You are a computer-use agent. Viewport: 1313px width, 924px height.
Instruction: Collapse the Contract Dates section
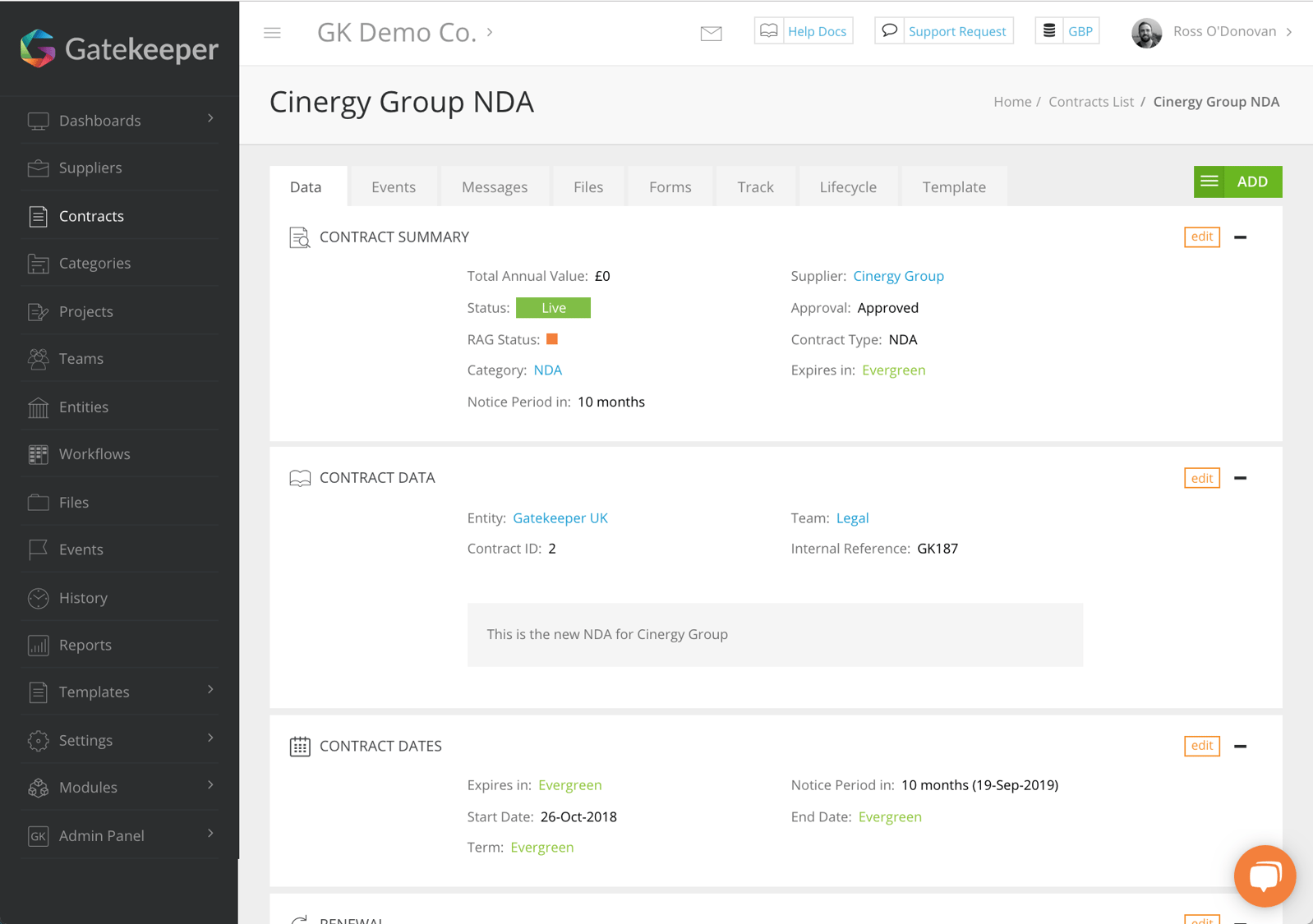1240,746
